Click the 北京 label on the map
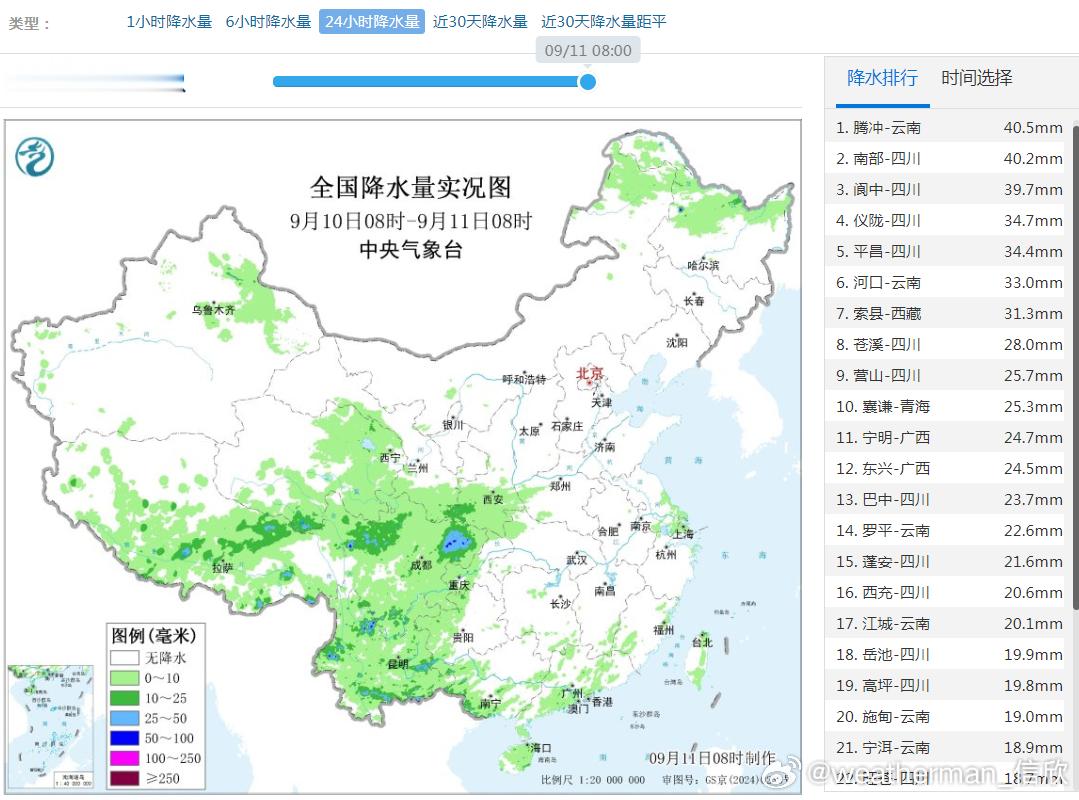1079x800 pixels. 590,374
